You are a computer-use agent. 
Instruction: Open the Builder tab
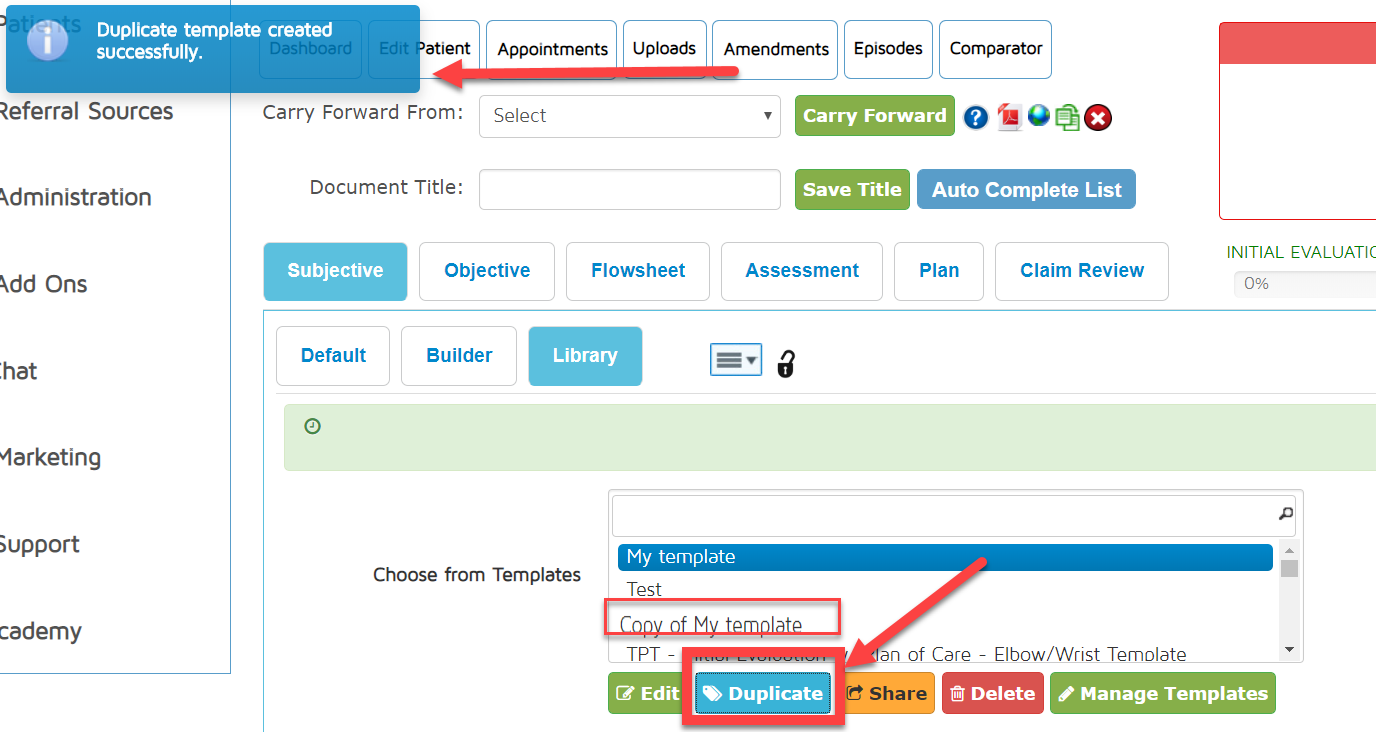click(x=459, y=356)
